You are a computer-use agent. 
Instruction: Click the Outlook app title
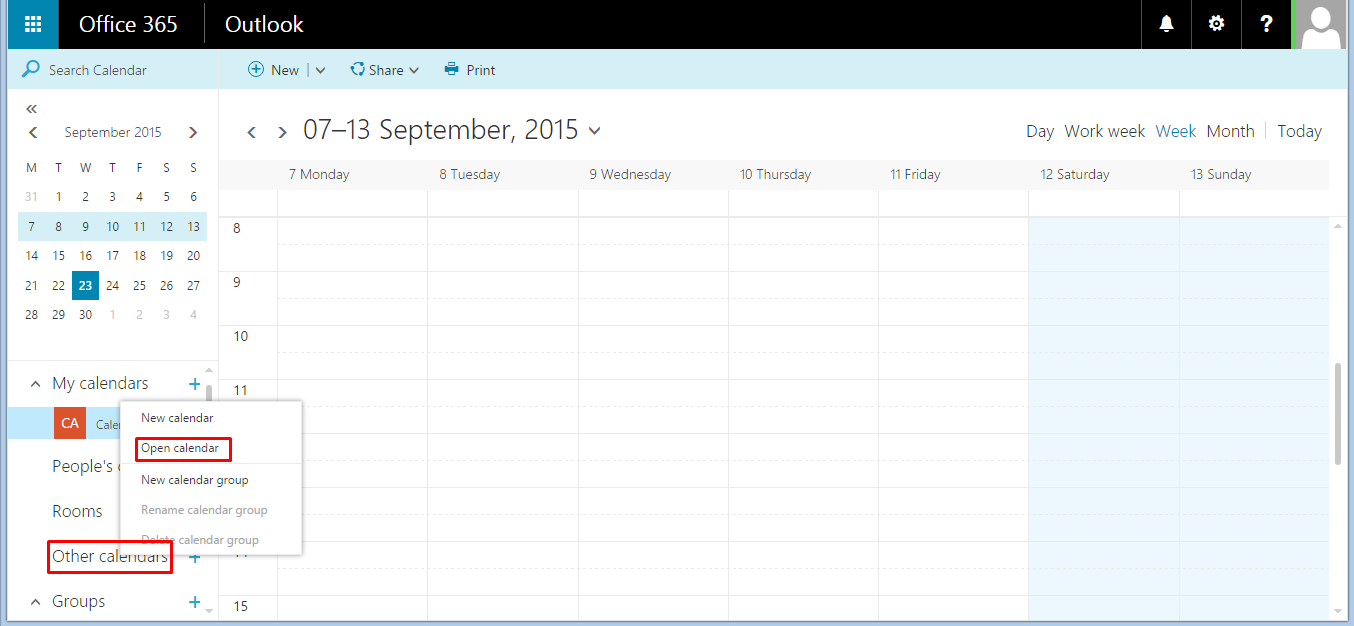tap(264, 24)
